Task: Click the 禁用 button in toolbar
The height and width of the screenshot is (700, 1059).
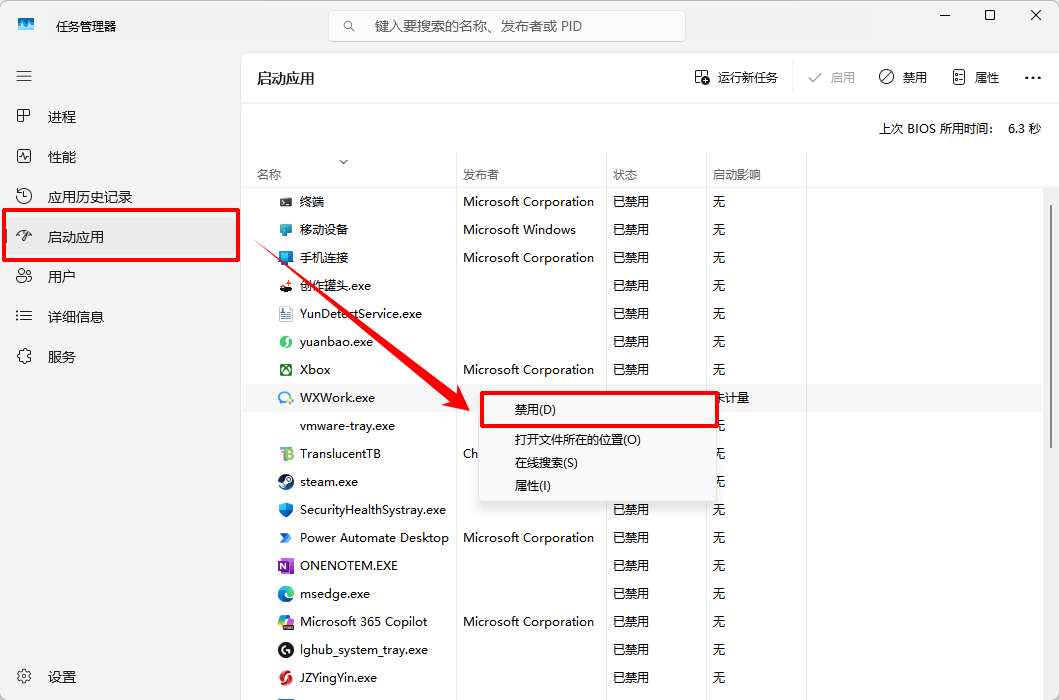Action: [x=903, y=78]
